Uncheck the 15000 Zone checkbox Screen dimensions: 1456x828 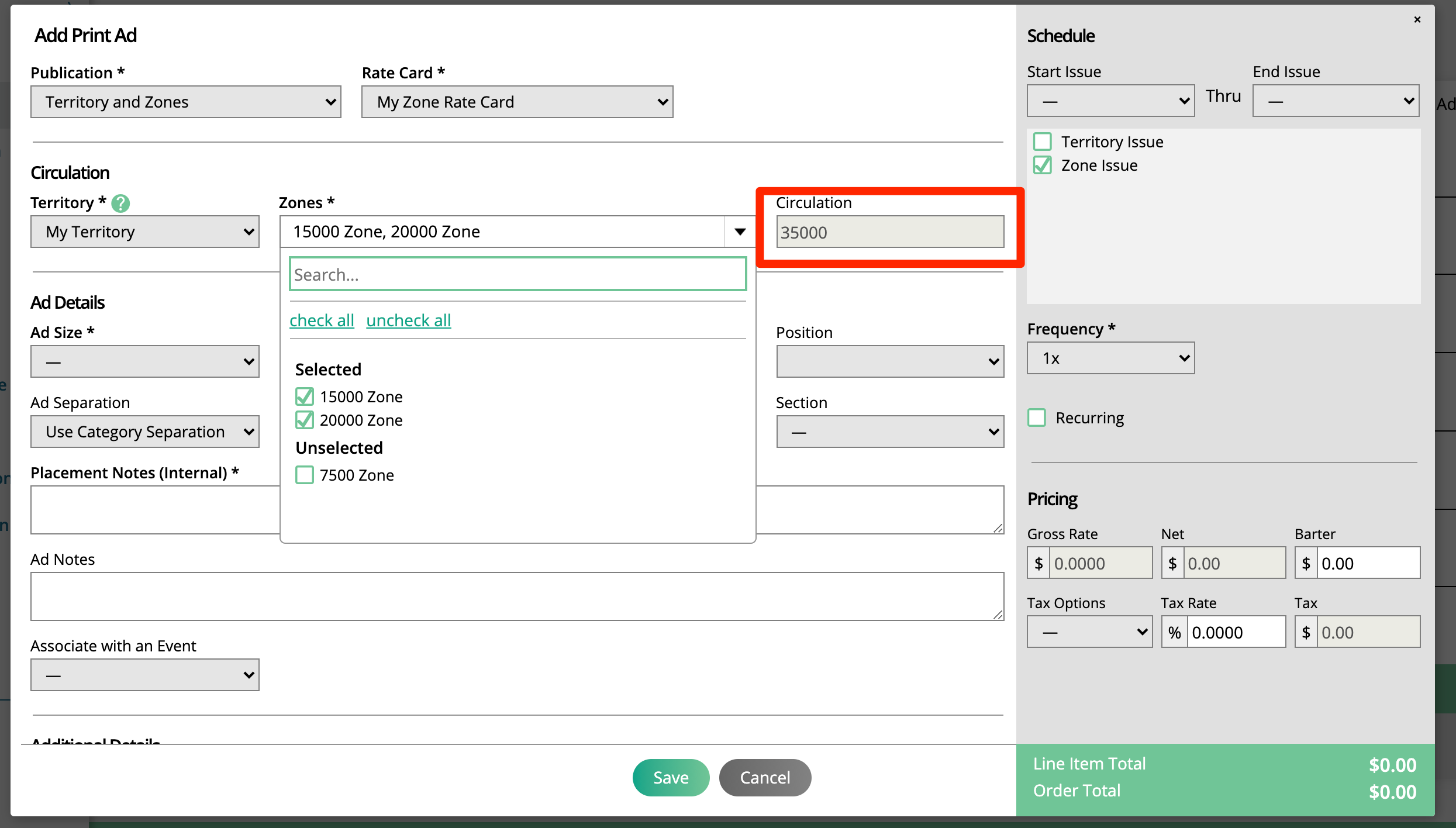coord(305,397)
